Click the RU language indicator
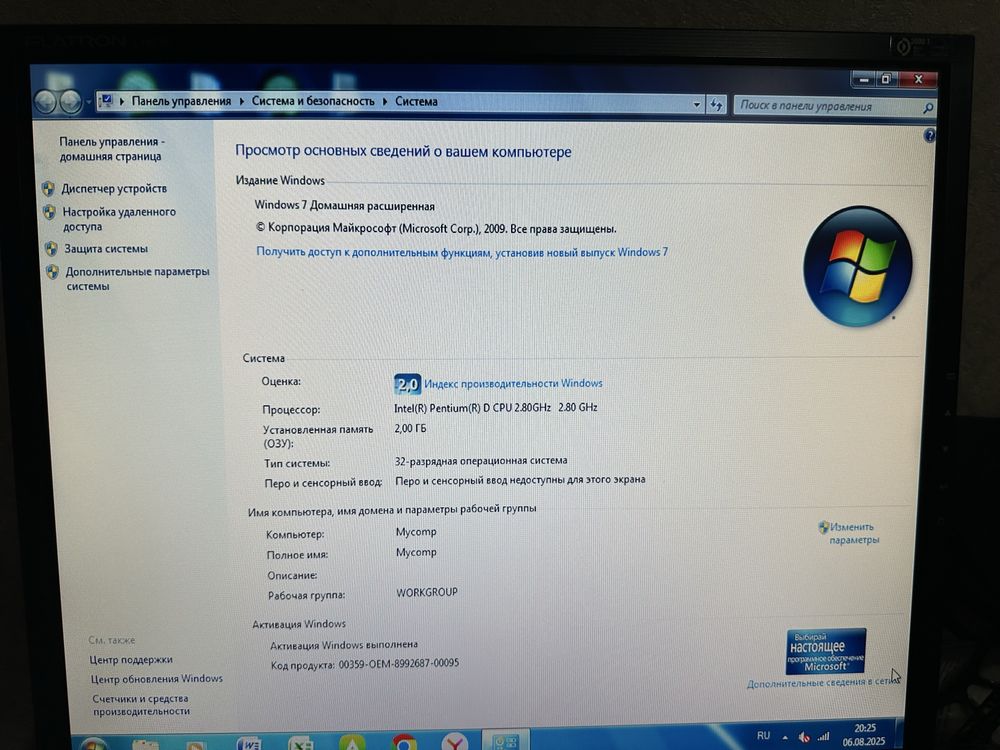This screenshot has height=750, width=1000. click(763, 735)
